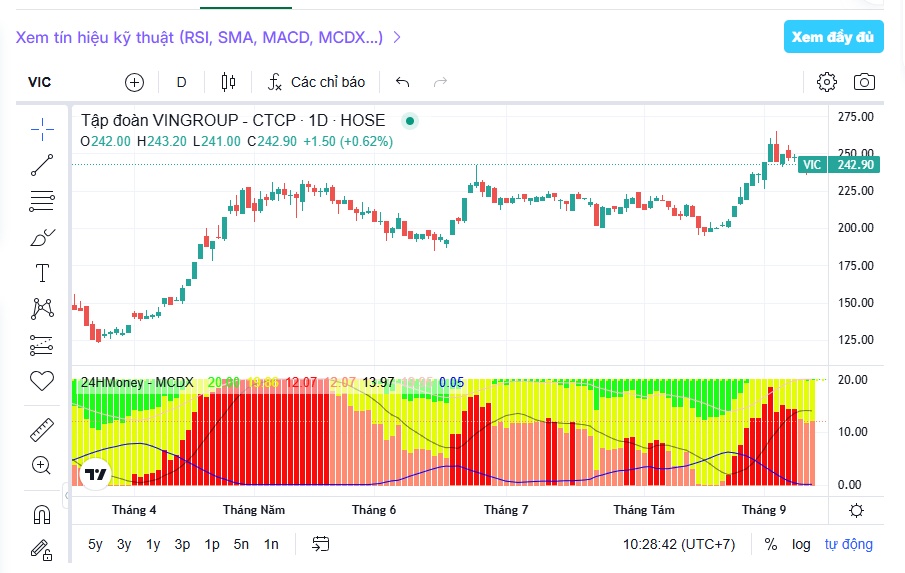Click the Tháng 9 time axis label
Image resolution: width=905 pixels, height=573 pixels.
[x=764, y=510]
